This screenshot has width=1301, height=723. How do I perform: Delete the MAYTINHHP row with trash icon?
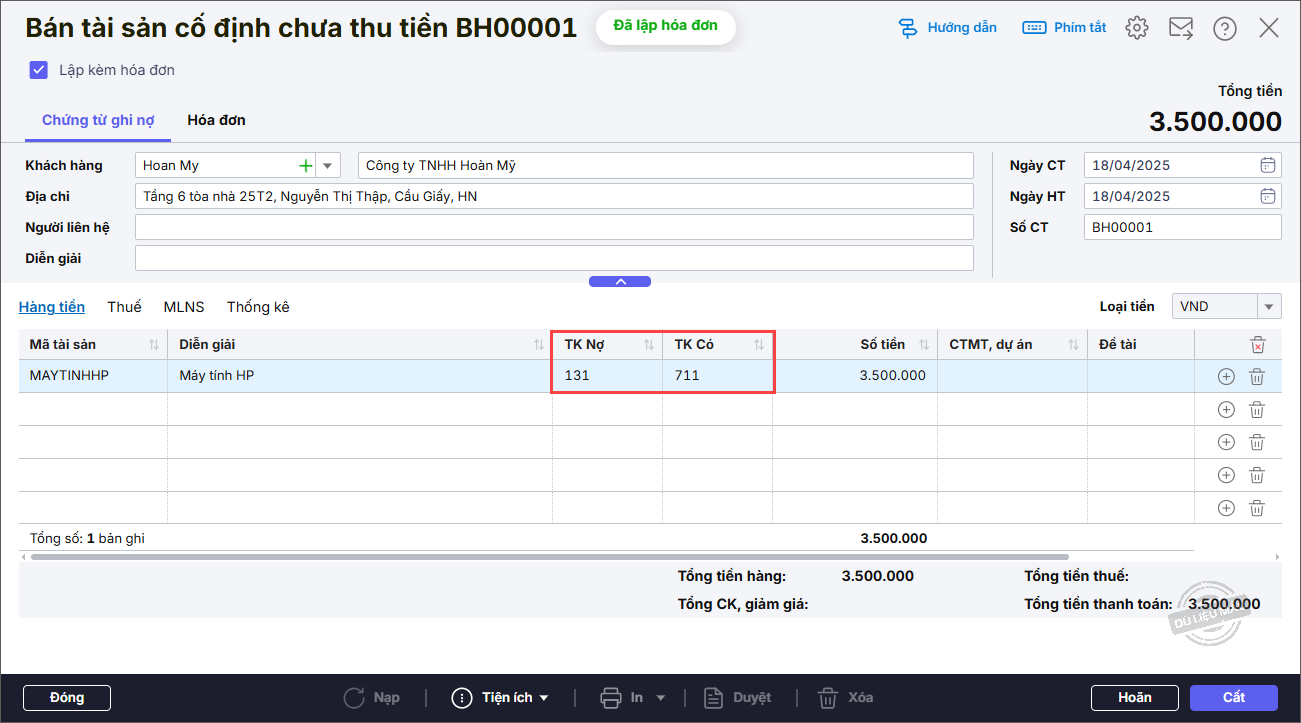(1257, 377)
